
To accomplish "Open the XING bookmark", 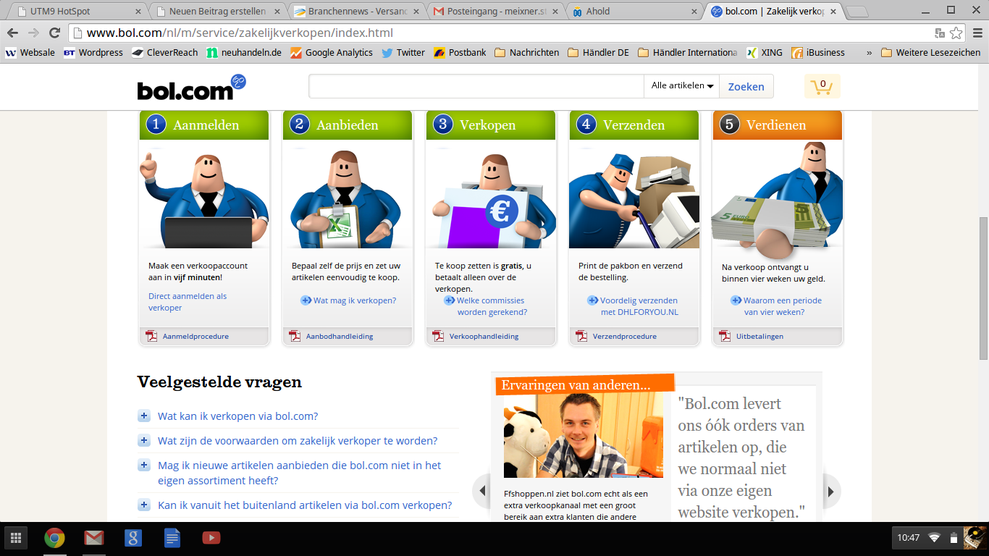I will click(764, 53).
